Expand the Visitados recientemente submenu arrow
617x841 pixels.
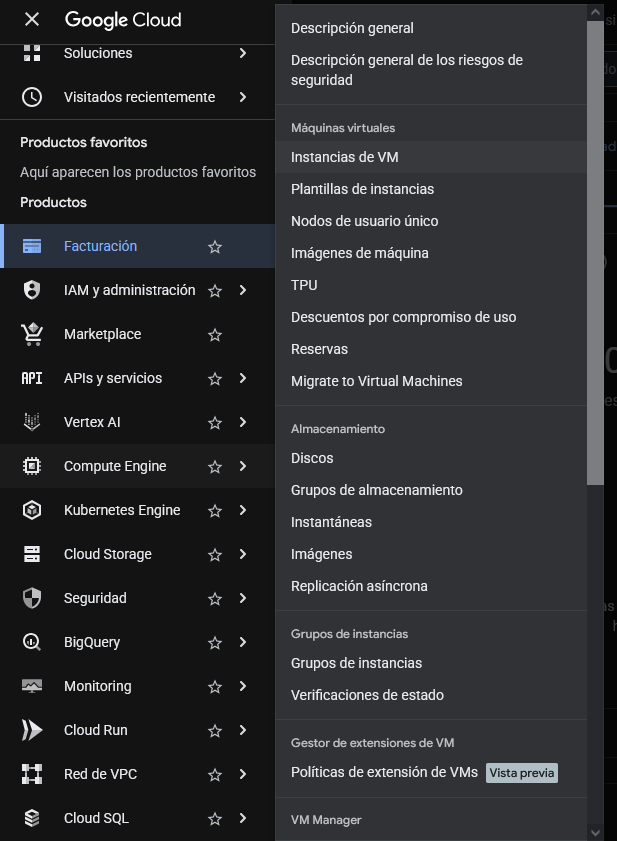[243, 97]
